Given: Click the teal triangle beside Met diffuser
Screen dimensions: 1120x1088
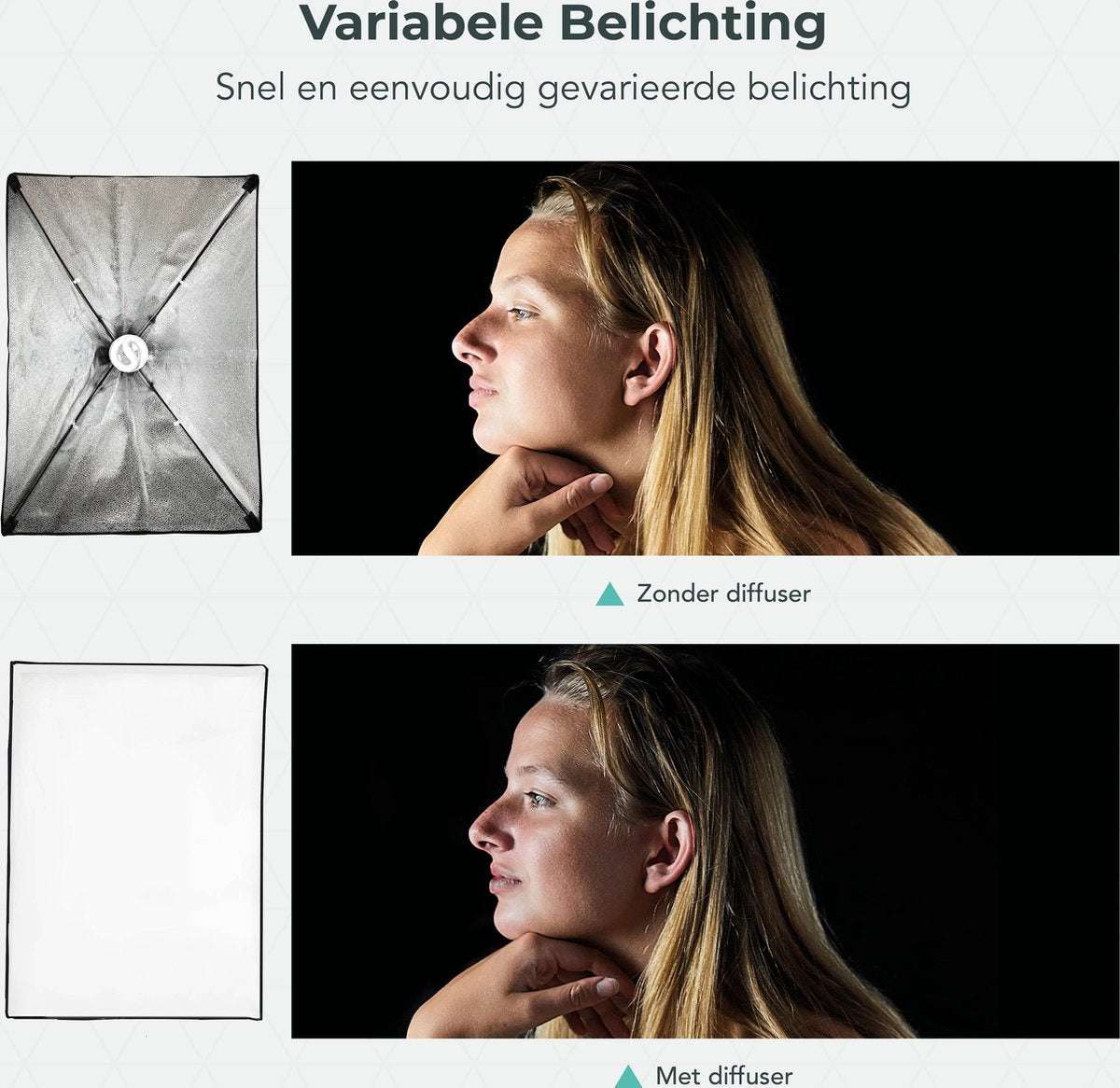Looking at the screenshot, I should point(629,1076).
